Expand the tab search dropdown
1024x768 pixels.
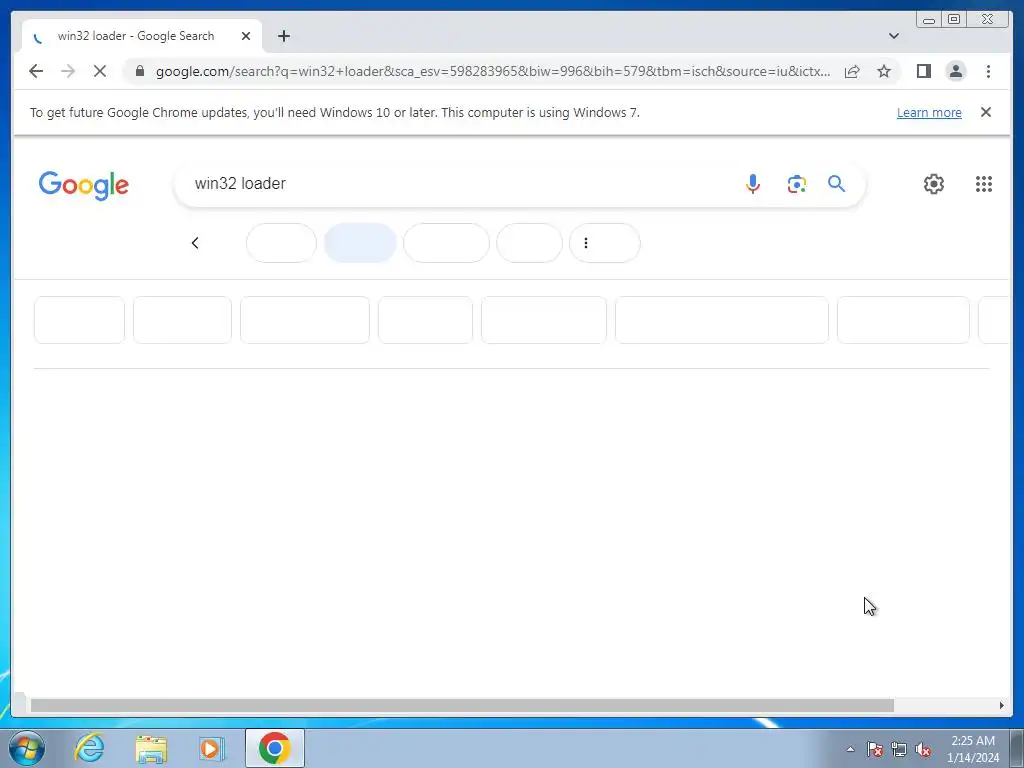(893, 36)
